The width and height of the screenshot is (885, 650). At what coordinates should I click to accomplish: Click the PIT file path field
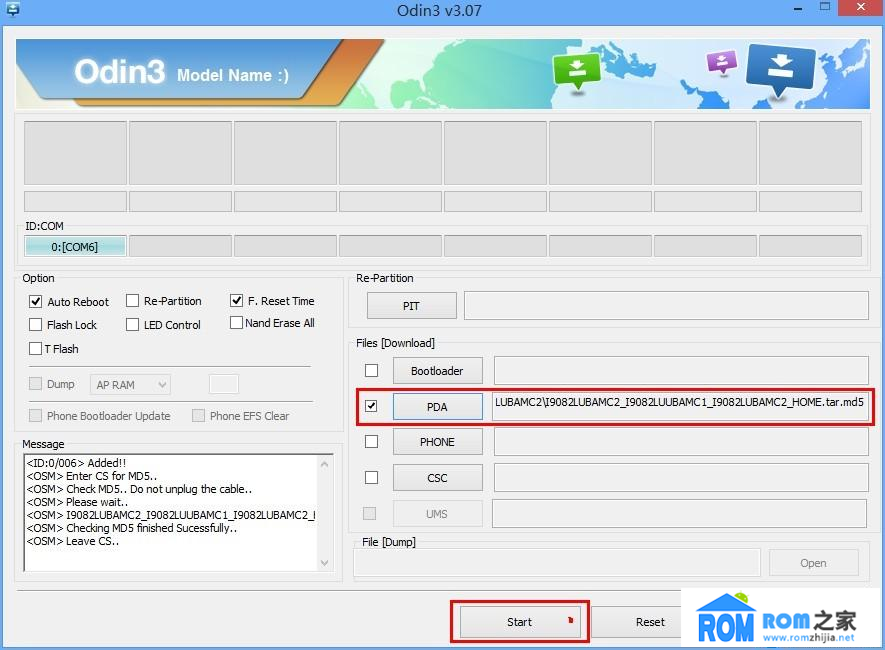click(666, 305)
